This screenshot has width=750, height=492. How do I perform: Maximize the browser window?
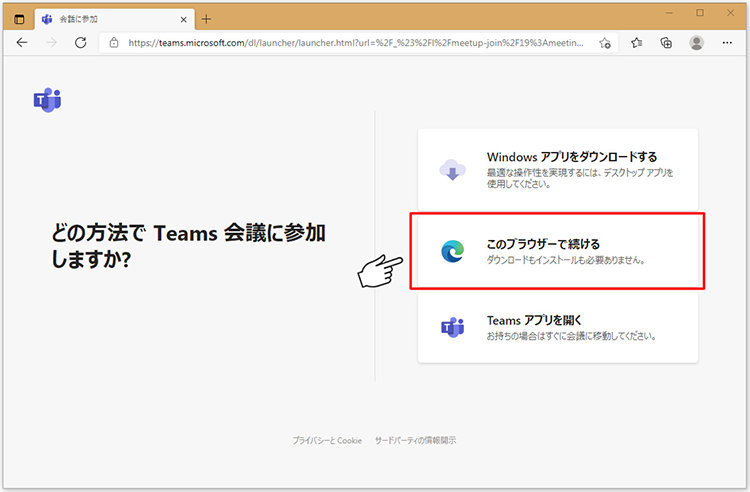click(700, 13)
